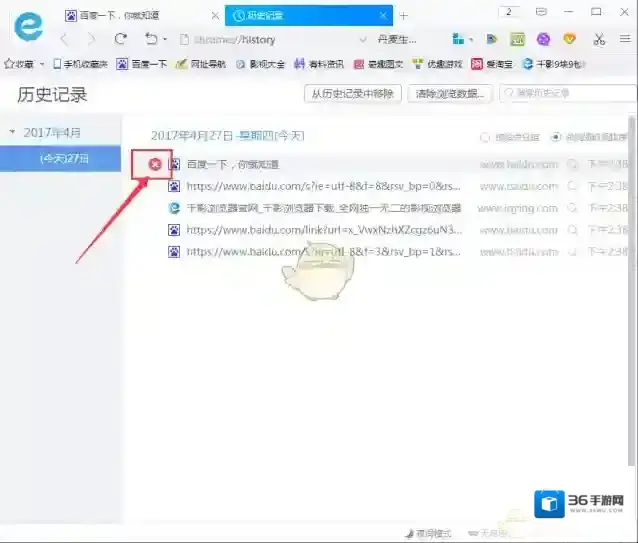The height and width of the screenshot is (543, 638).
Task: Open the dropdown next to the undo arrow
Action: (165, 39)
